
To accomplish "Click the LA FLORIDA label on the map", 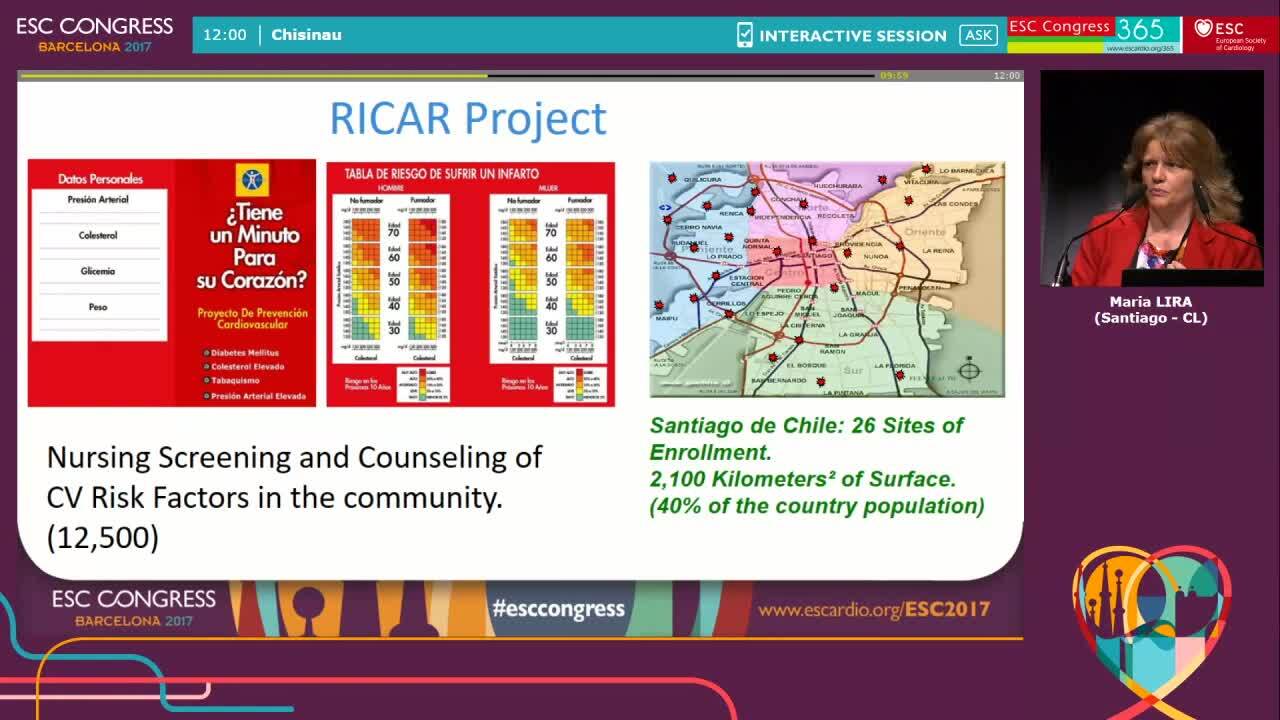I will 895,366.
